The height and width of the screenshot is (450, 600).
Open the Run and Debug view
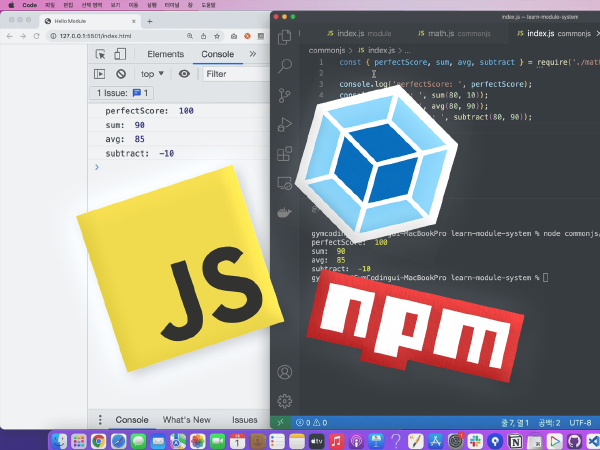coord(284,124)
